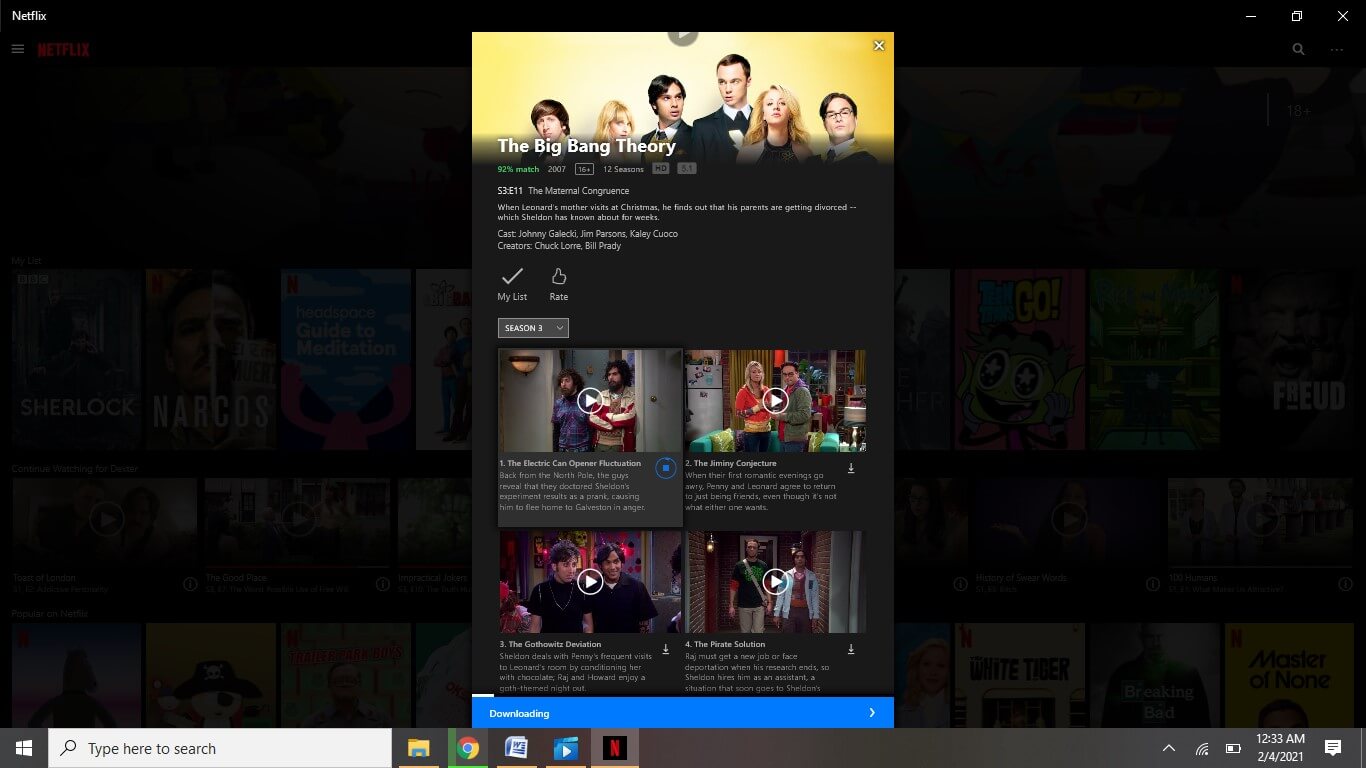Open Wi-Fi network settings in tray

click(1202, 748)
